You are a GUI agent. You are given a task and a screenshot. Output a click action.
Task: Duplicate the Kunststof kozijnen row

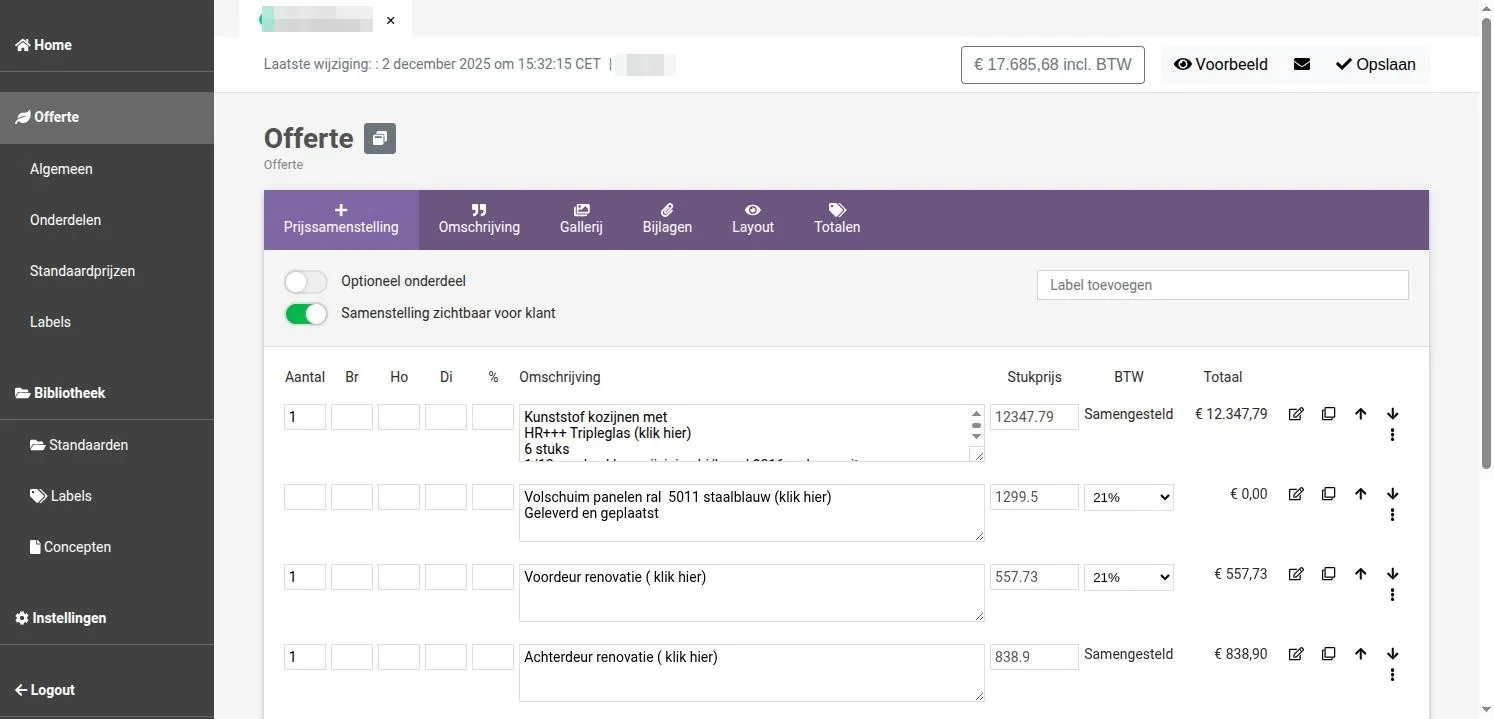click(x=1328, y=414)
